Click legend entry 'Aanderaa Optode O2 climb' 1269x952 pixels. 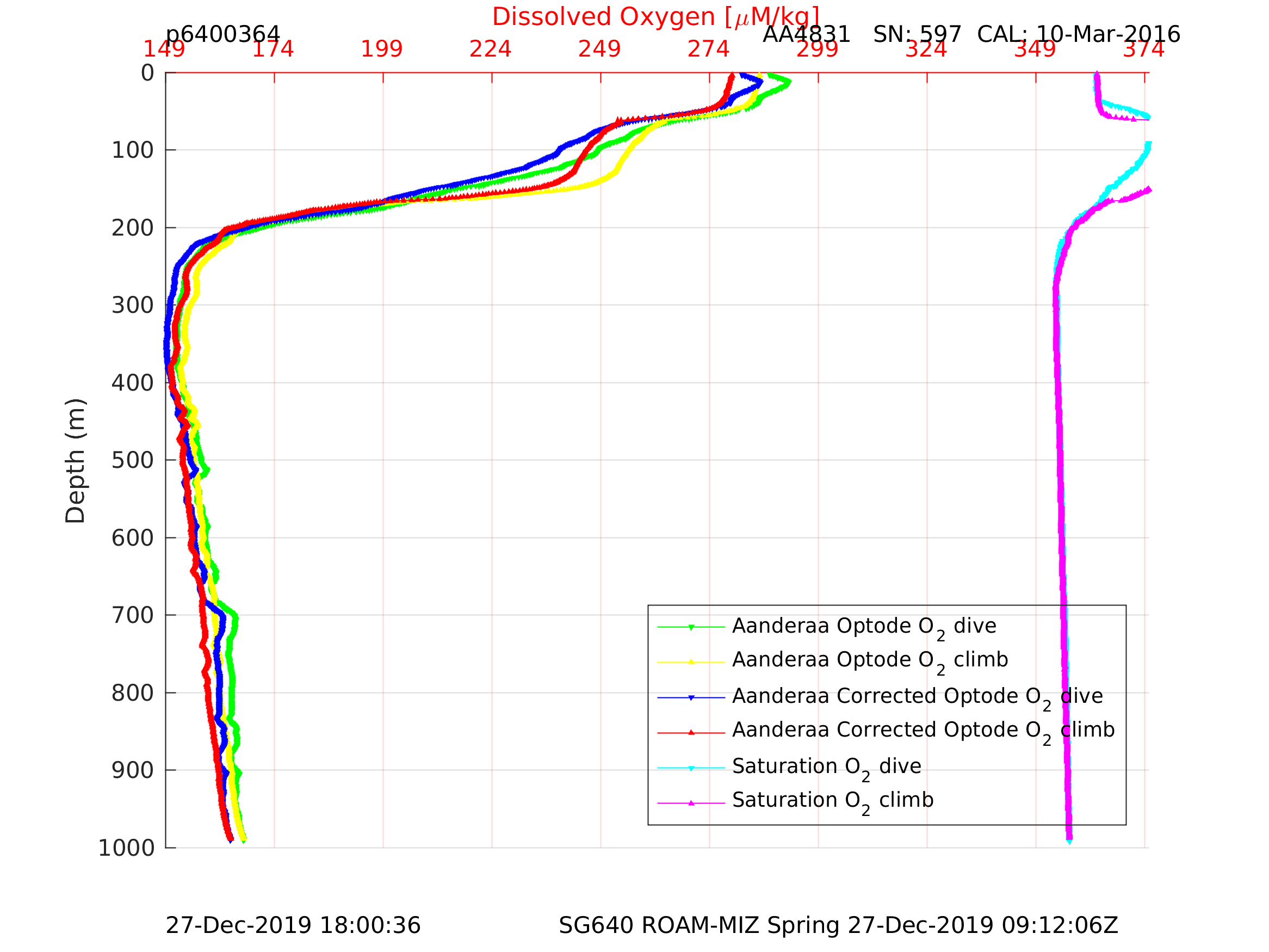pyautogui.click(x=870, y=661)
